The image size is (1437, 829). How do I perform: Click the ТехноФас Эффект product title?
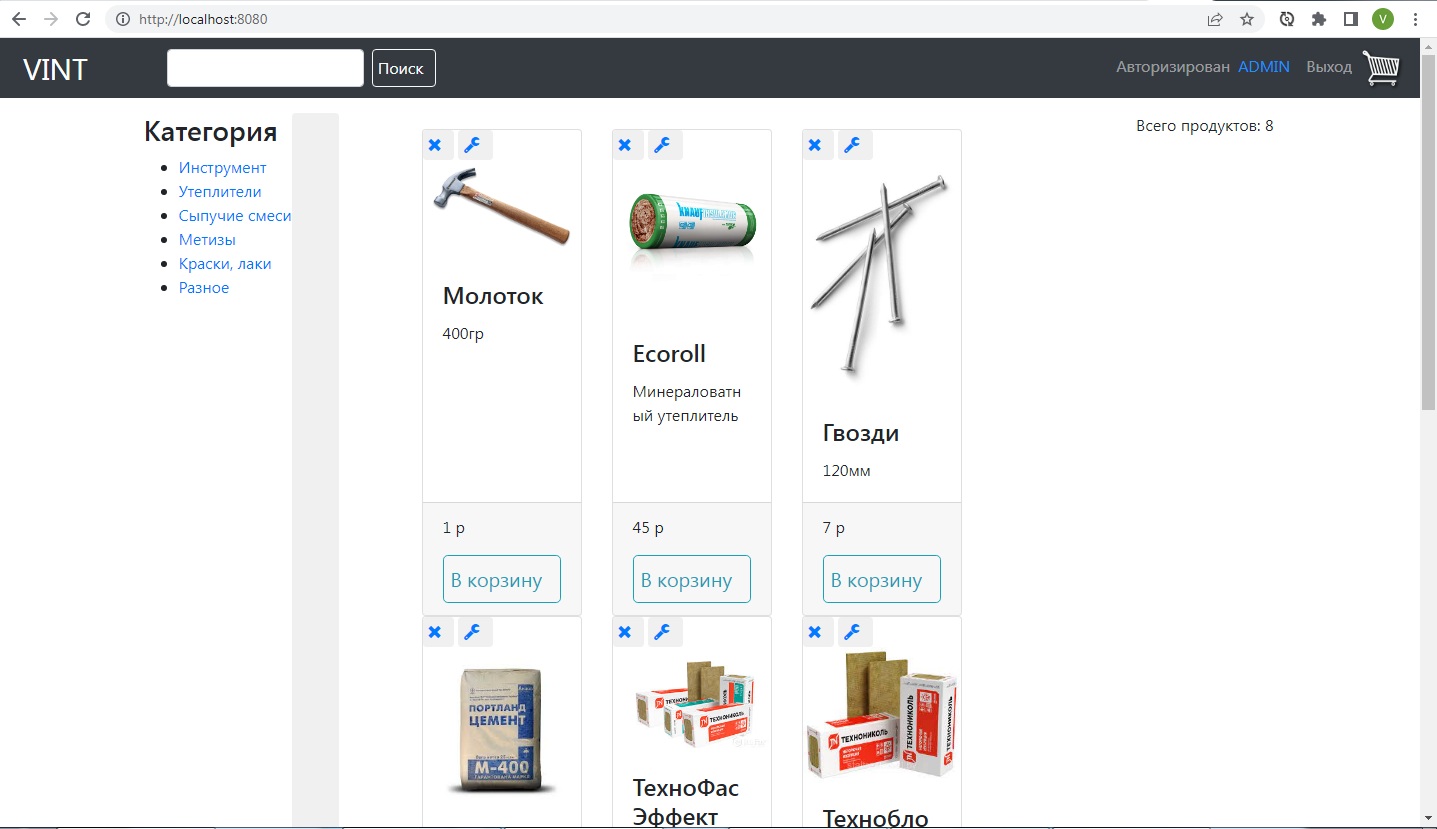point(686,802)
